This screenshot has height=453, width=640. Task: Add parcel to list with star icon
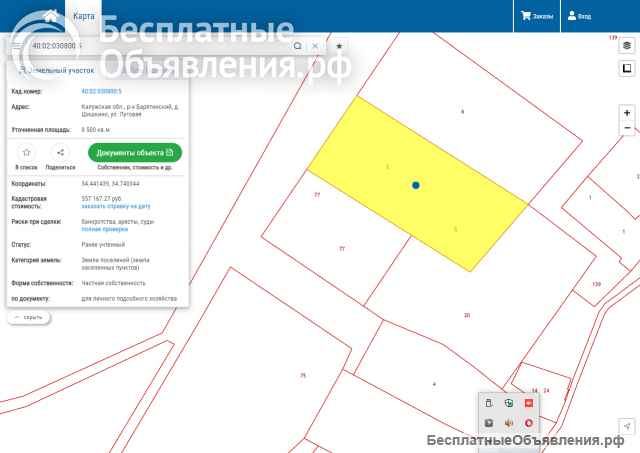pos(27,153)
